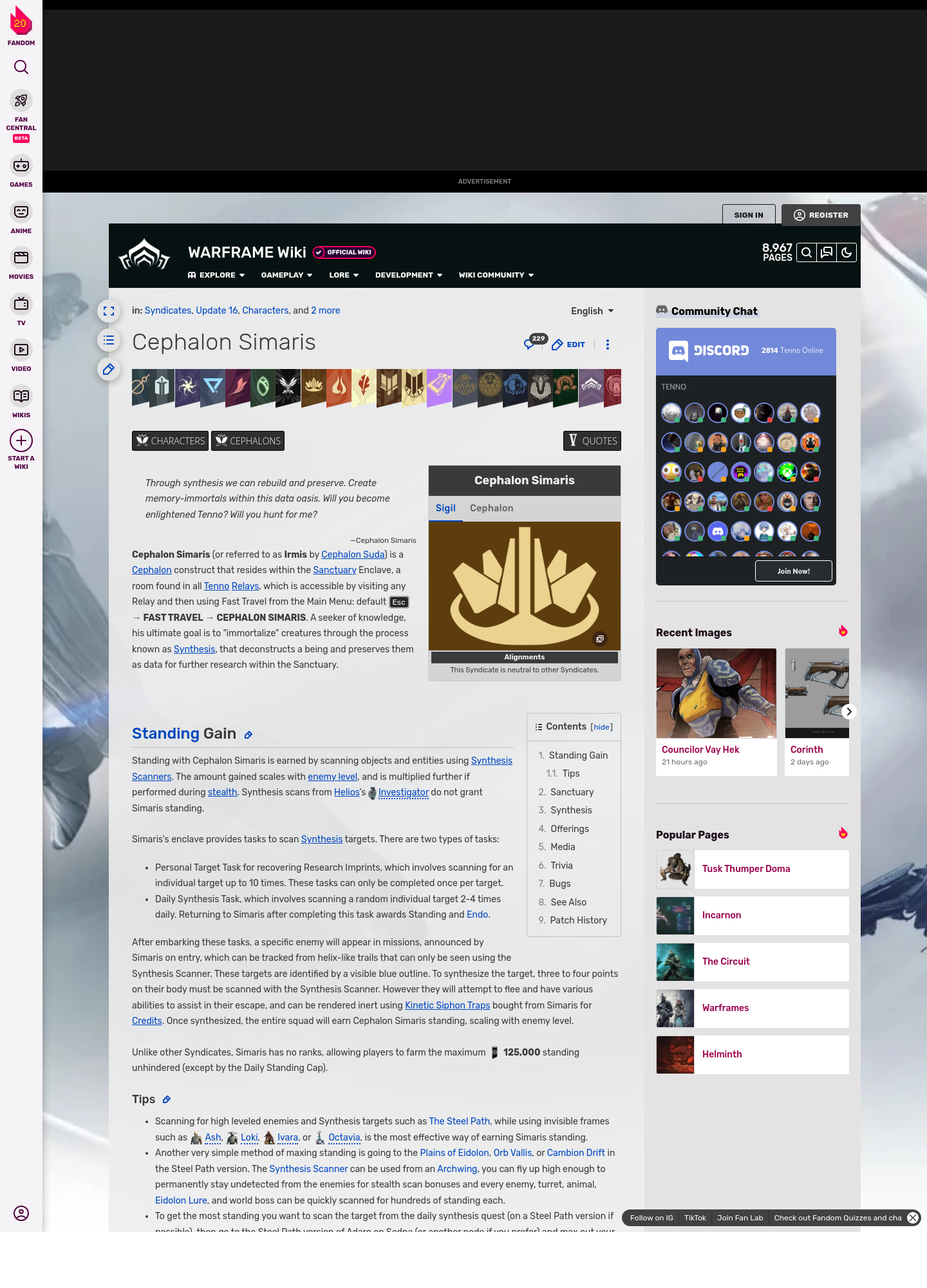Screen dimensions: 927x1288
Task: Open the Helminth popular page
Action: (x=753, y=1054)
